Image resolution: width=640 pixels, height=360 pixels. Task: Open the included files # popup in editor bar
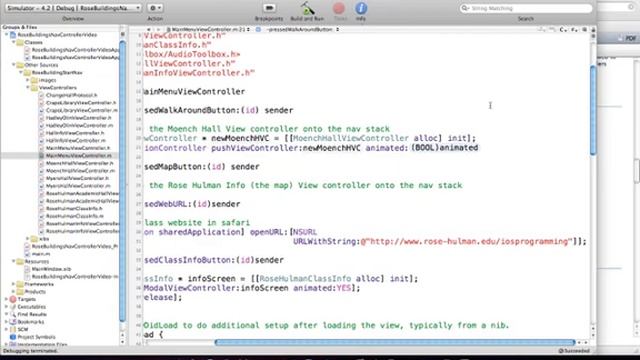pos(574,30)
